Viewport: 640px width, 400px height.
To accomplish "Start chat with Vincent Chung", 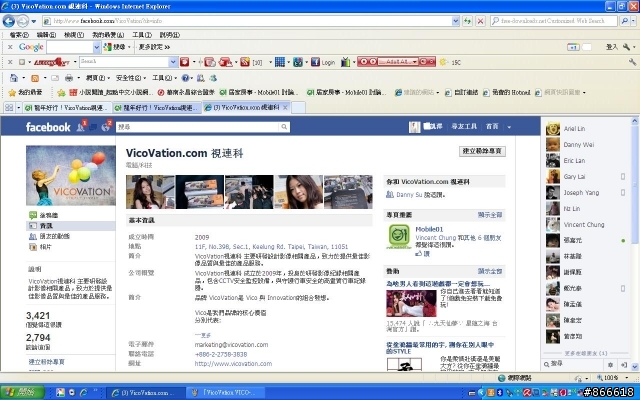I will coord(584,224).
